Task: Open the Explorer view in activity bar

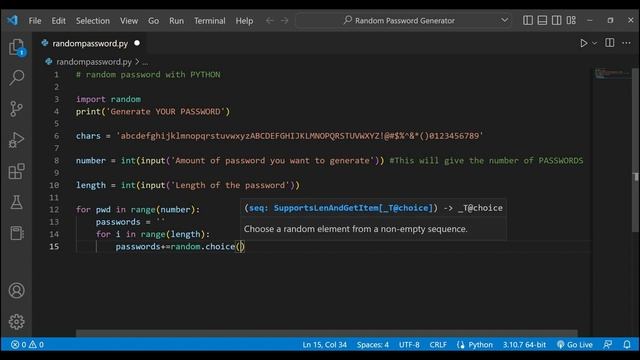Action: pos(17,47)
